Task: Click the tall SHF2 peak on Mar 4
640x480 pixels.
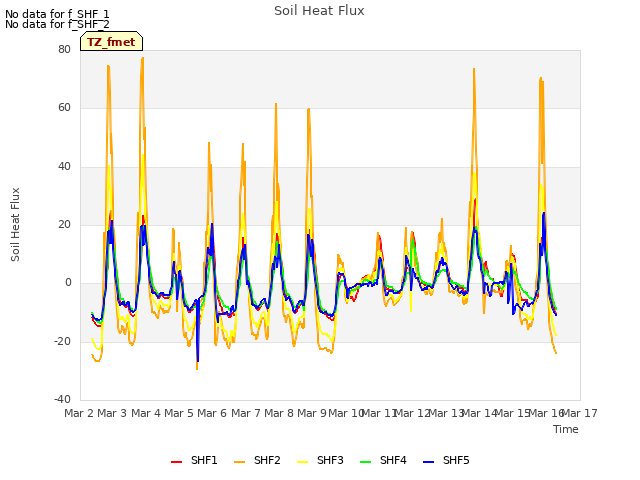Action: [x=142, y=59]
